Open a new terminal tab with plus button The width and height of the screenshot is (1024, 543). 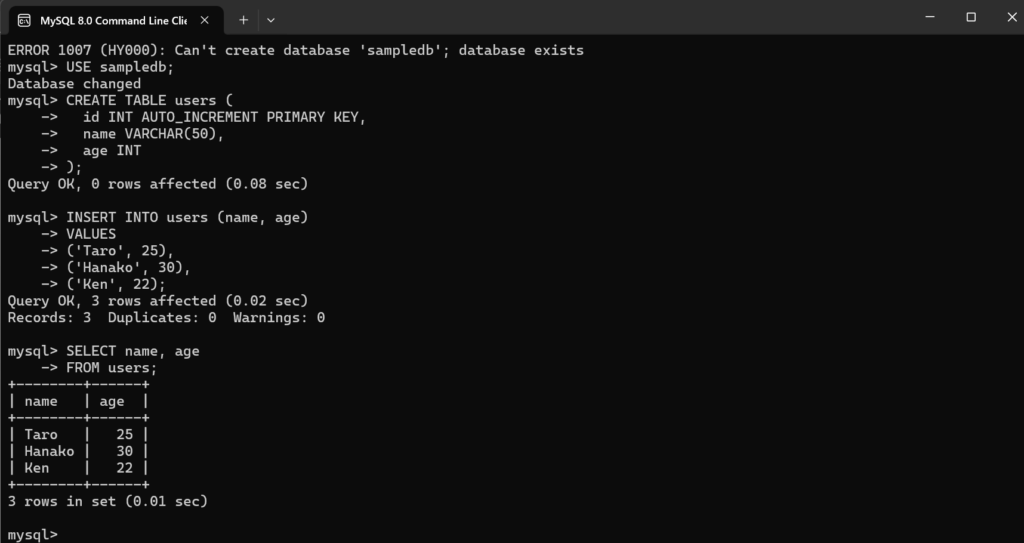pyautogui.click(x=243, y=19)
